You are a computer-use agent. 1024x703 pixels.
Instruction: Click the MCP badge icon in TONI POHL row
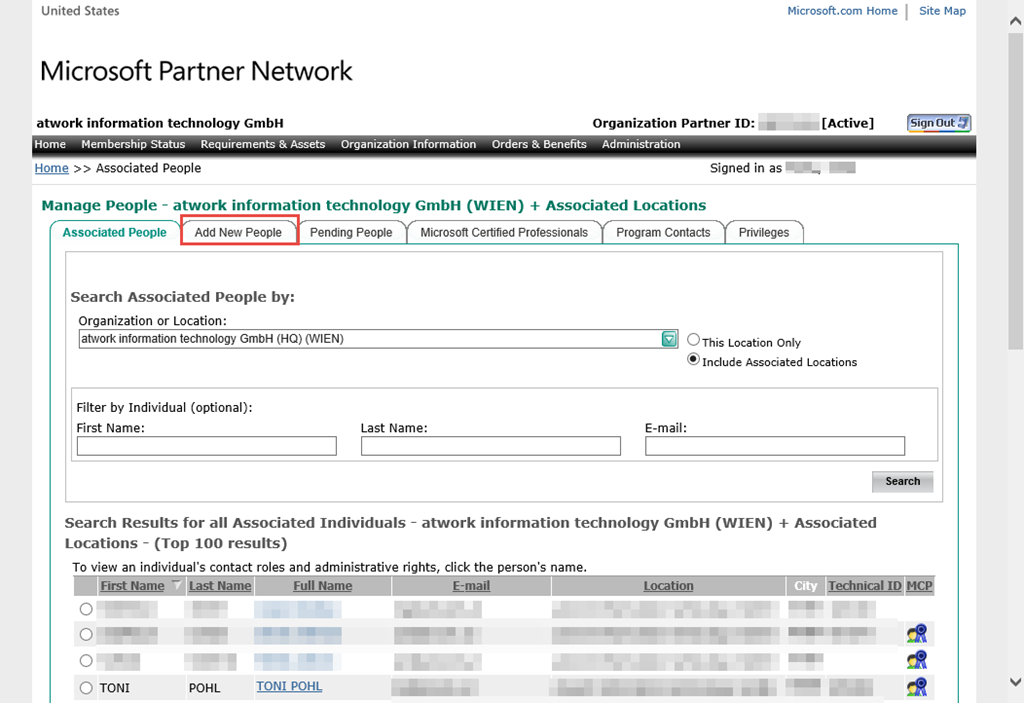[916, 687]
